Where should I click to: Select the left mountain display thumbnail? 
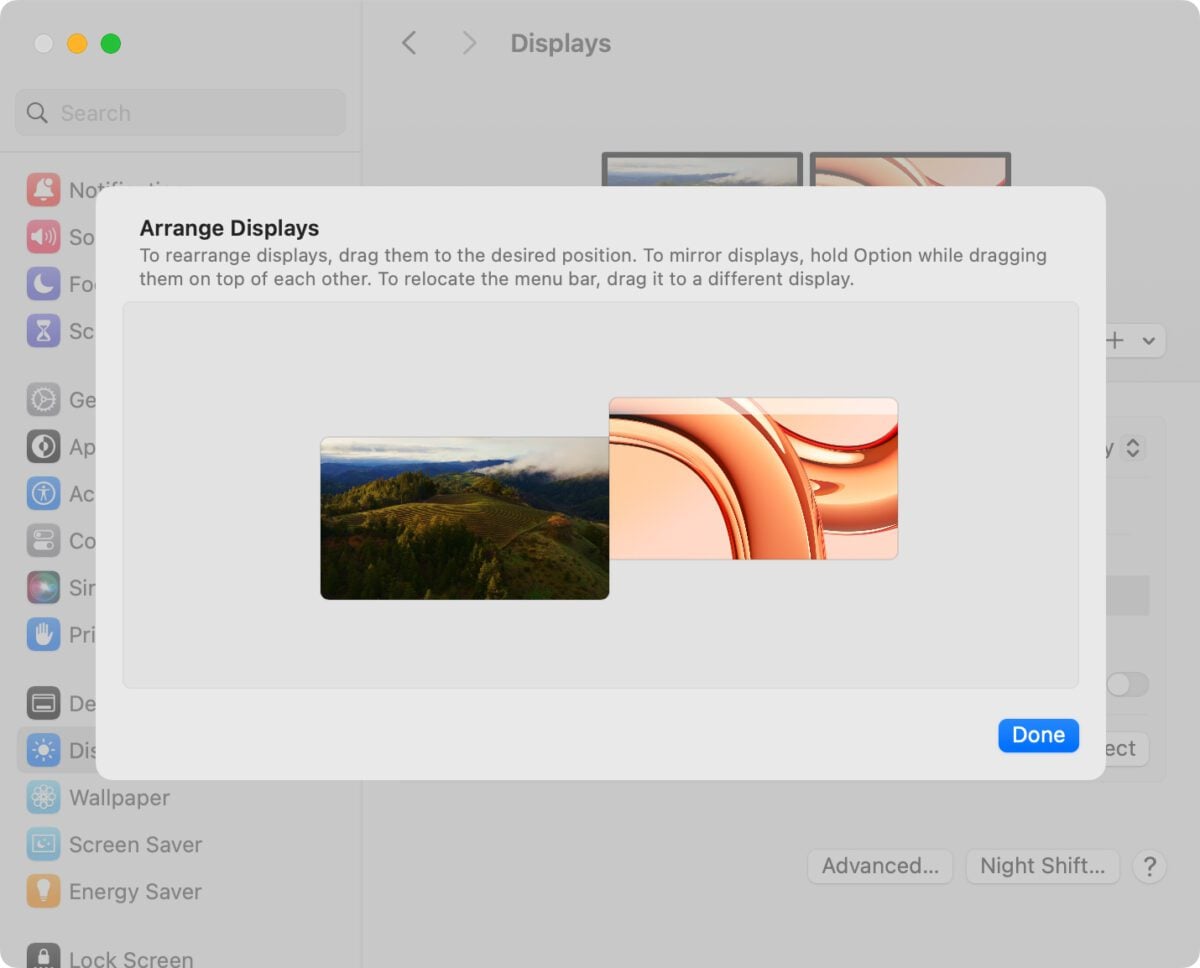click(x=464, y=518)
